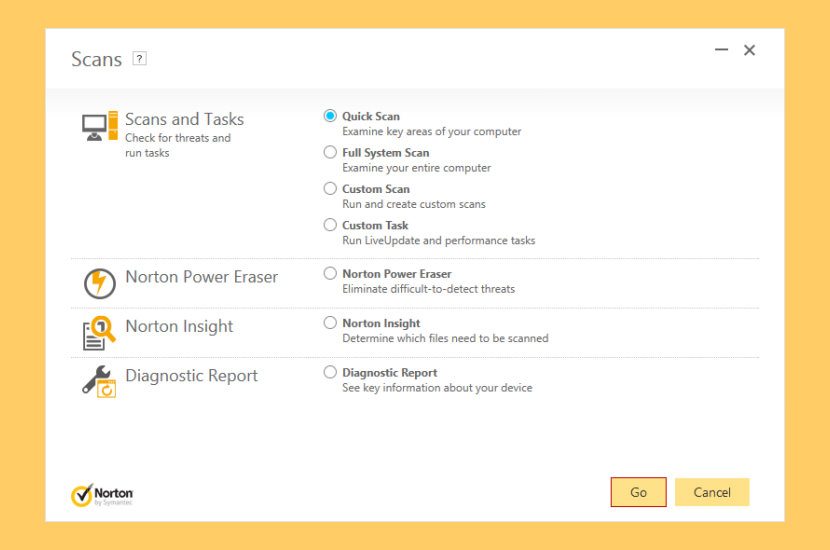Choose the Full System Scan option
Viewport: 830px width, 550px height.
(330, 153)
